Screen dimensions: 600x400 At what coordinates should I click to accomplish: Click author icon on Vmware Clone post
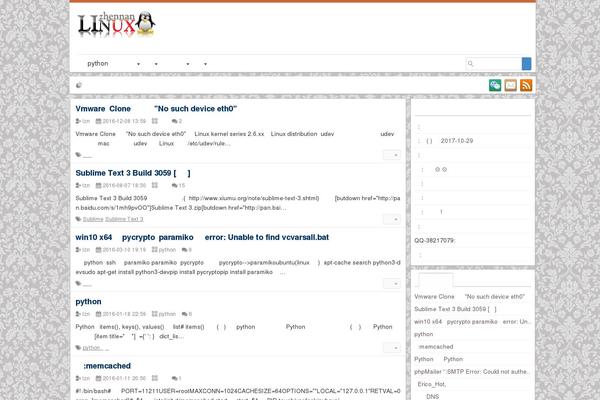coord(78,121)
